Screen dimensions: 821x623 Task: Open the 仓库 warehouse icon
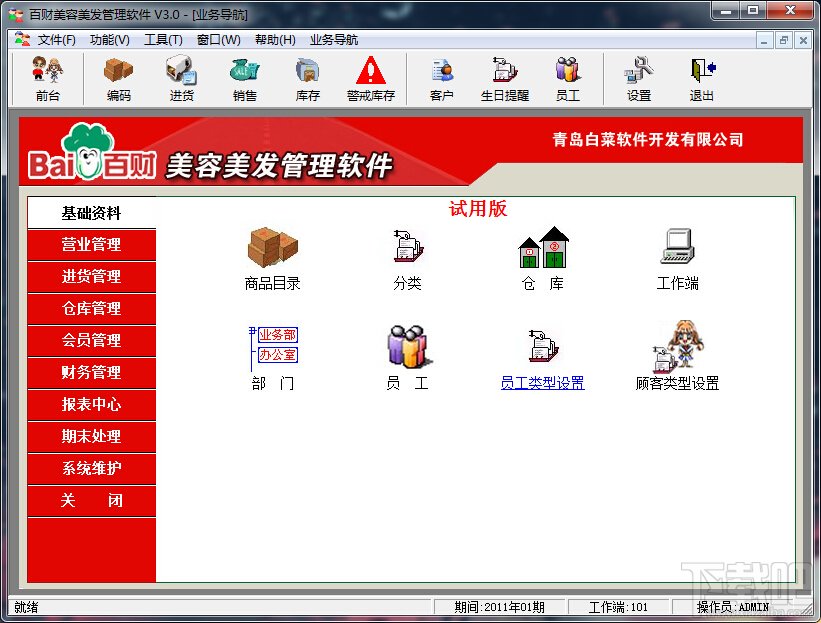(x=543, y=247)
